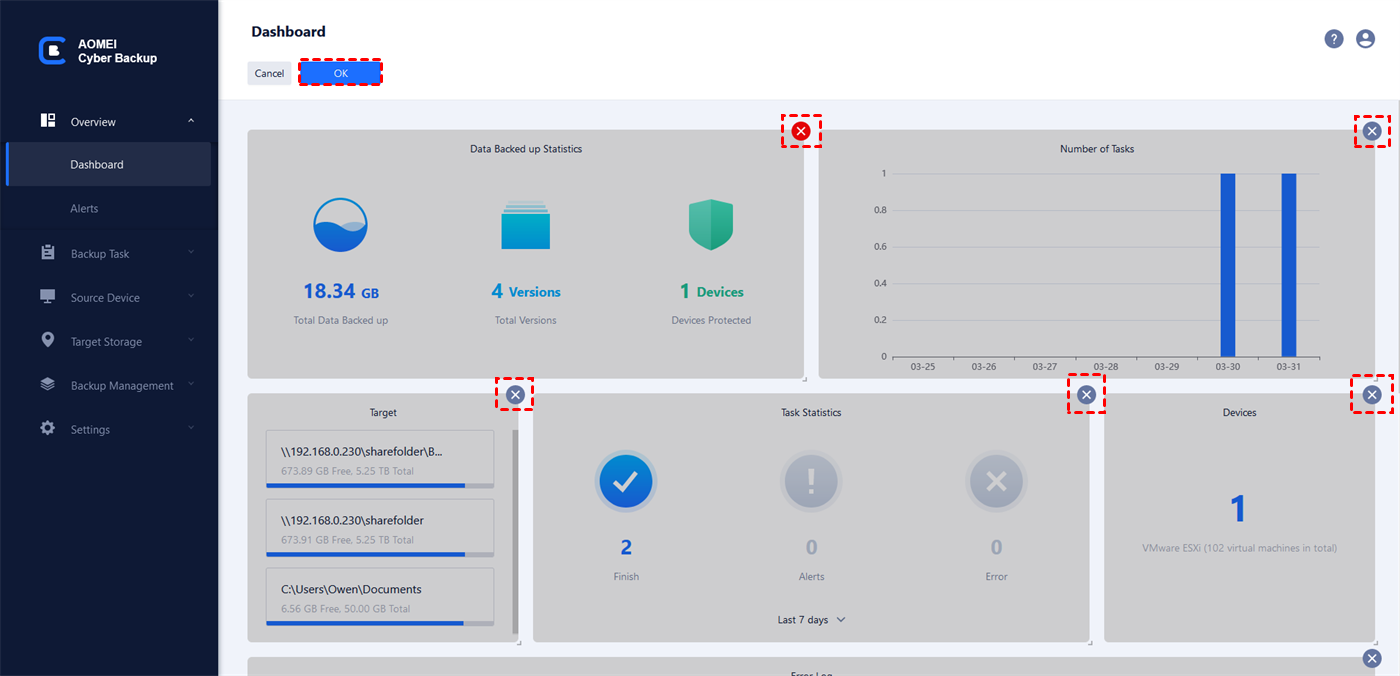Viewport: 1400px width, 676px height.
Task: Click the Settings gear icon
Action: click(x=48, y=428)
